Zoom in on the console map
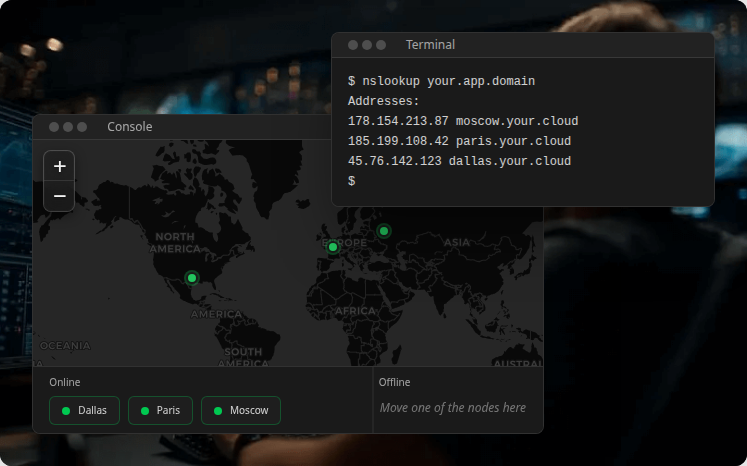 point(59,166)
